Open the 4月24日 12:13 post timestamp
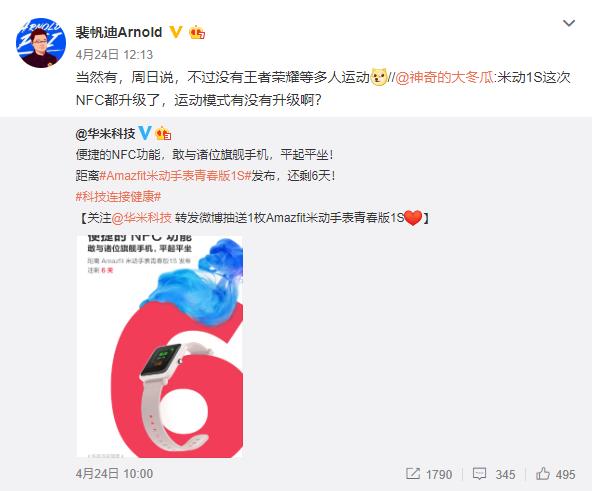Image resolution: width=592 pixels, height=491 pixels. (114, 55)
